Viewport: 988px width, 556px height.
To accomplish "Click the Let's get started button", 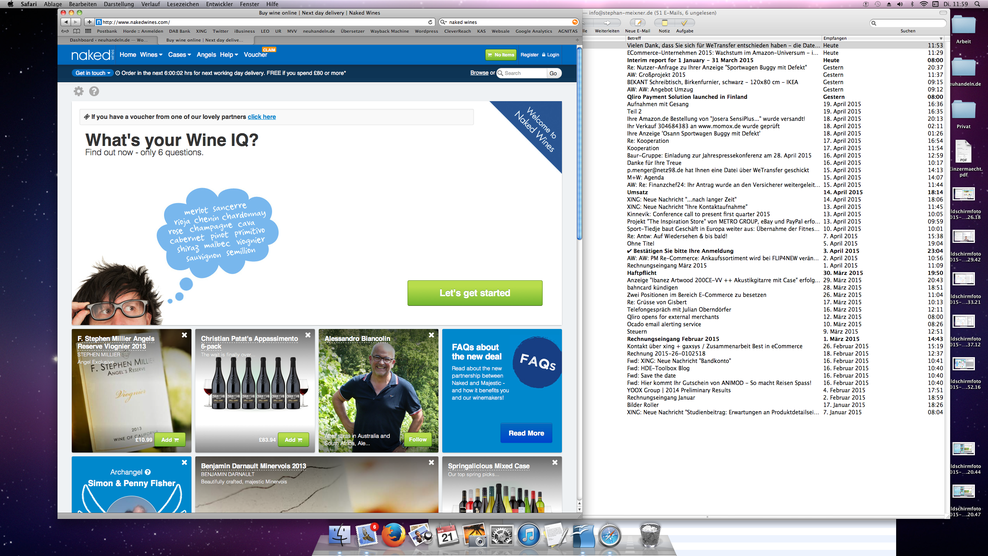I will click(x=474, y=293).
